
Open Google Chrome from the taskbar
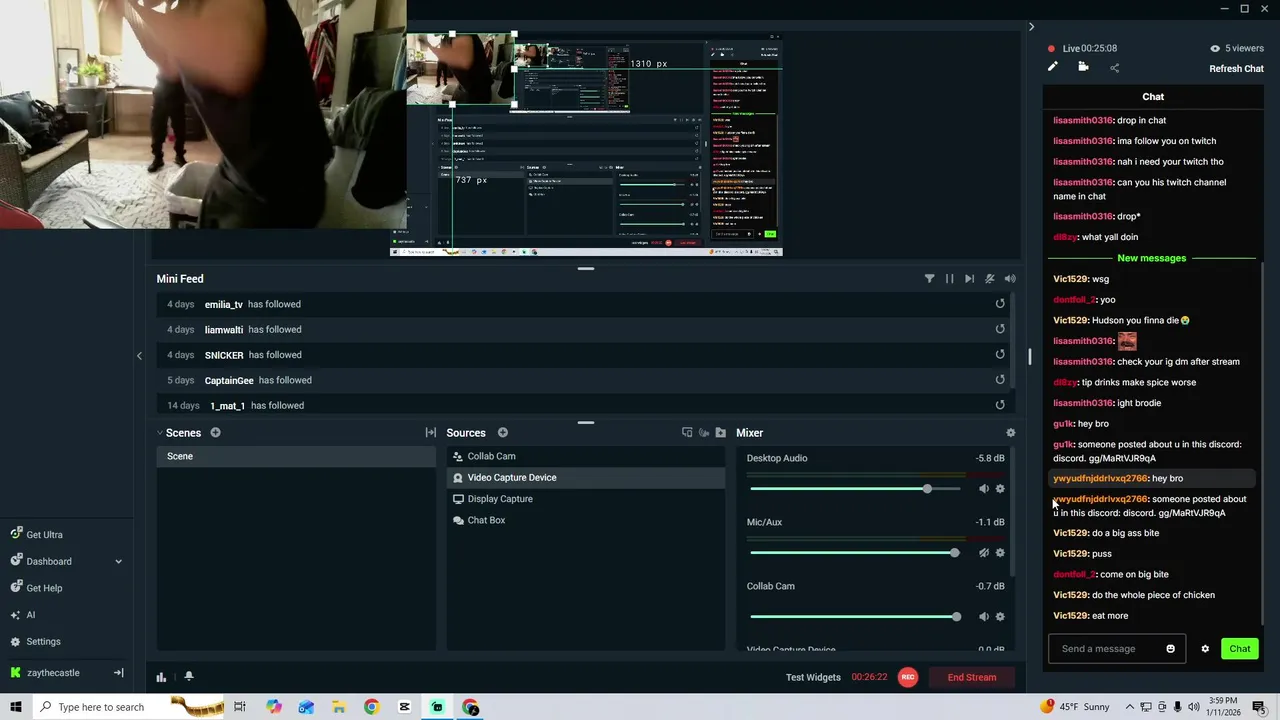tap(371, 707)
